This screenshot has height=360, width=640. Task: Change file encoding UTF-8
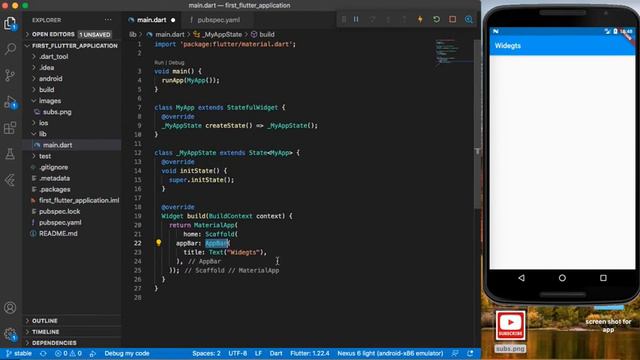point(238,353)
